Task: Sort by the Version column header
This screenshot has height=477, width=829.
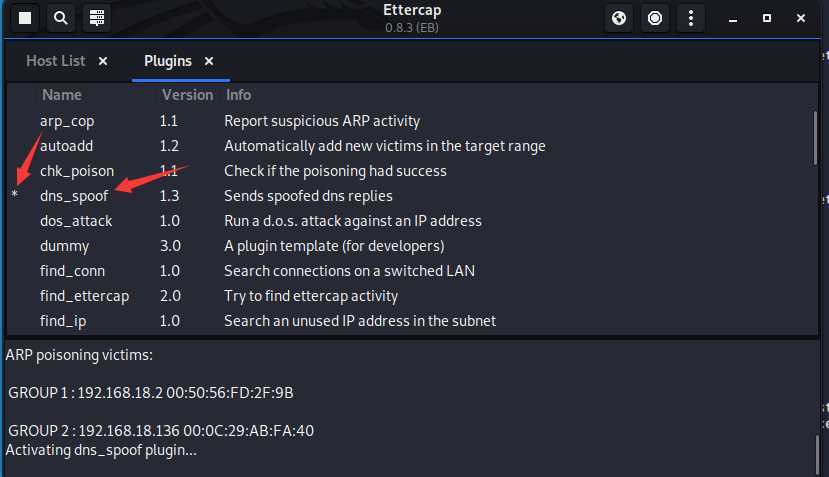Action: click(187, 95)
